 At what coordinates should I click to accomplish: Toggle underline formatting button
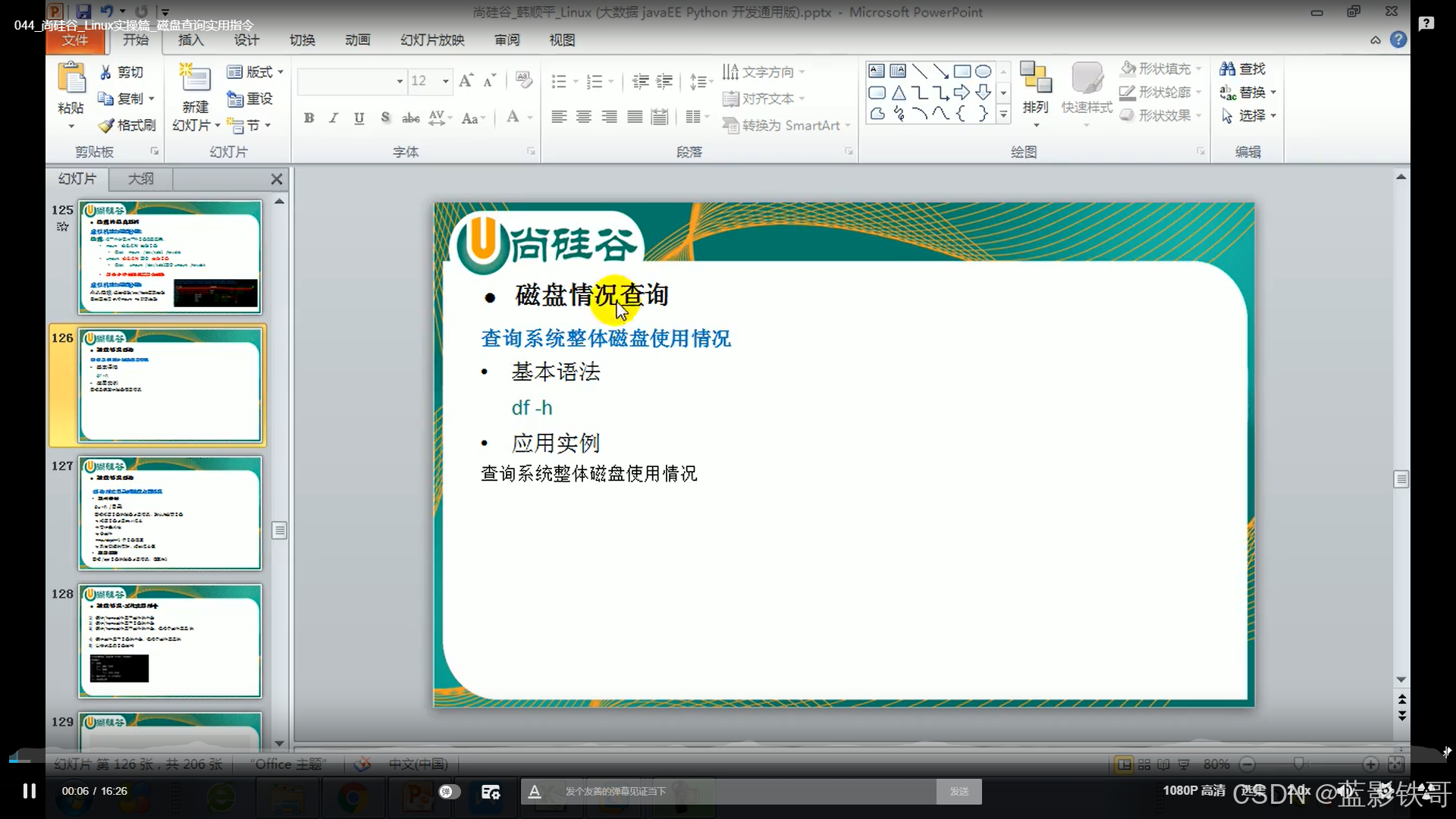tap(359, 118)
